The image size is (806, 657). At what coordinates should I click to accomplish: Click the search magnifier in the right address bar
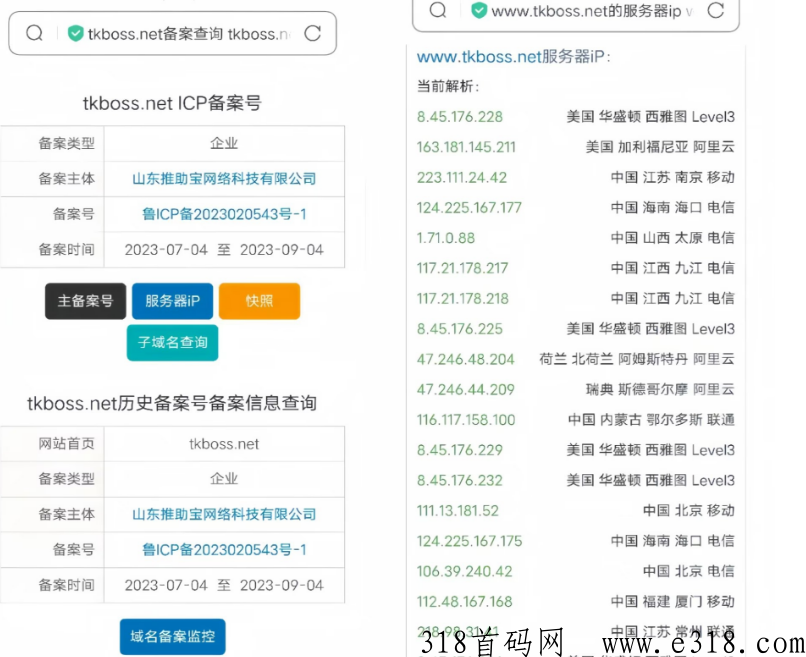click(437, 10)
